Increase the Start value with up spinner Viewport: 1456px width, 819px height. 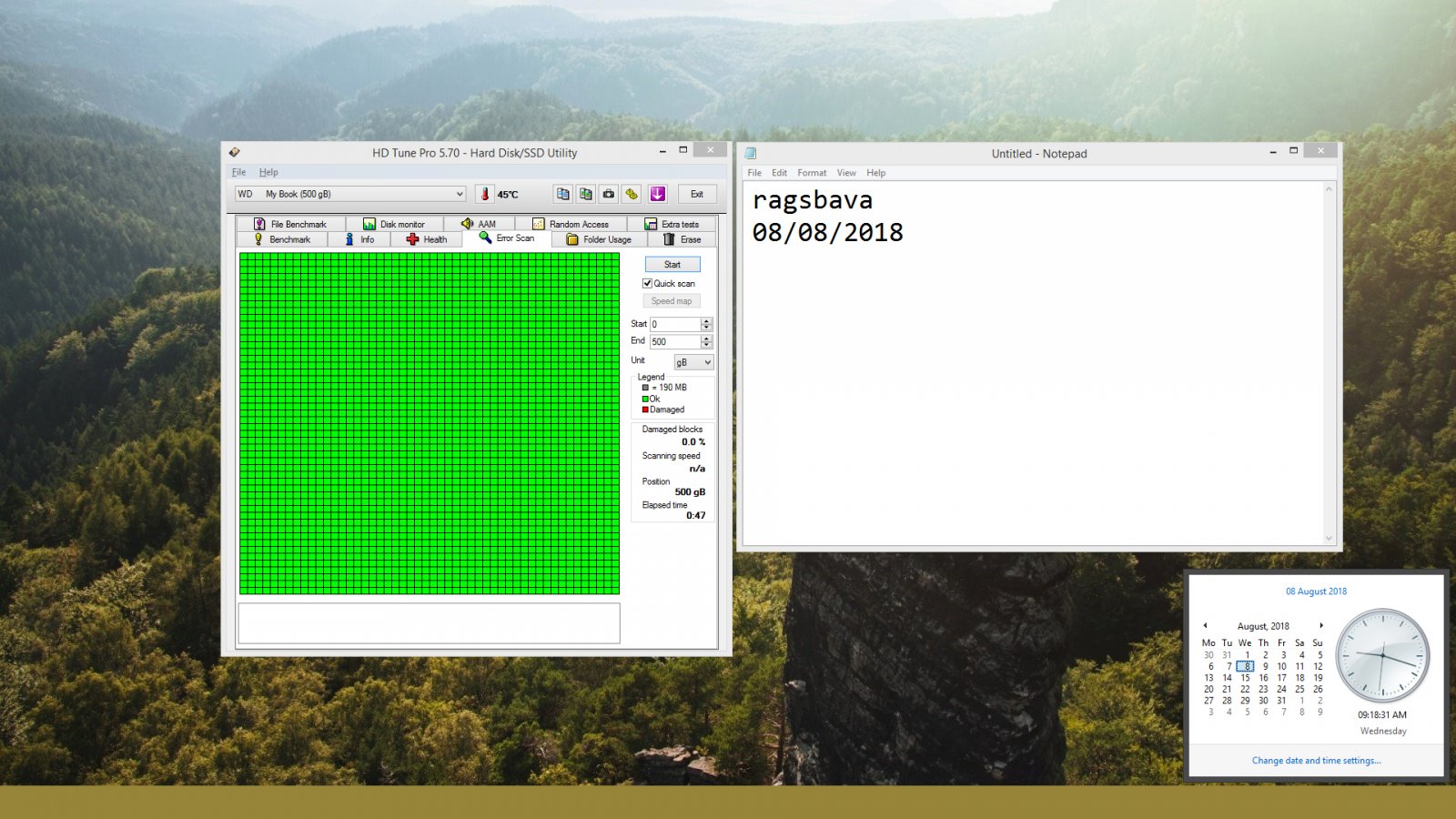[706, 321]
